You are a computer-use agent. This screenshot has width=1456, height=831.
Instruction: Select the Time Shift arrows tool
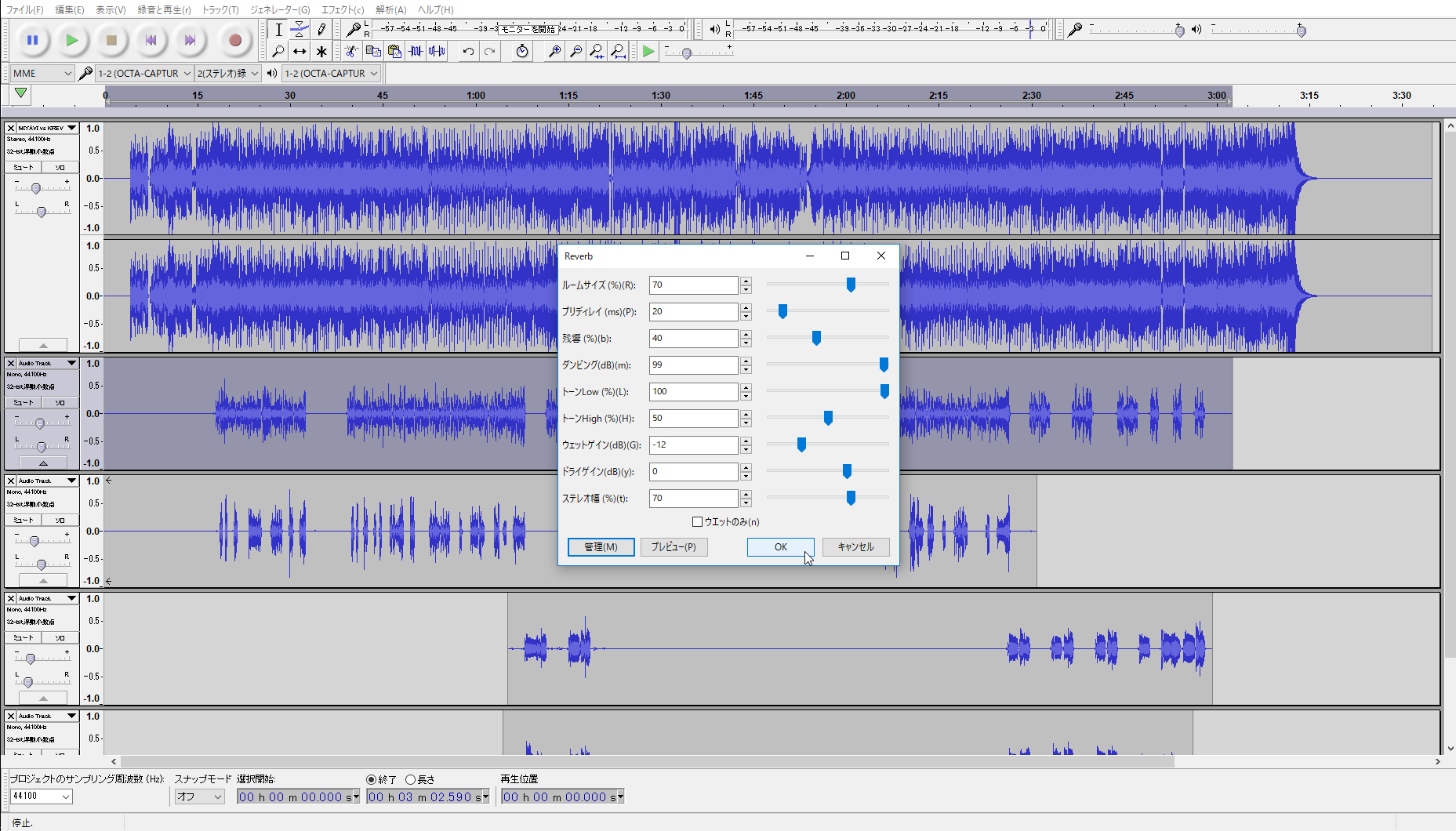300,52
